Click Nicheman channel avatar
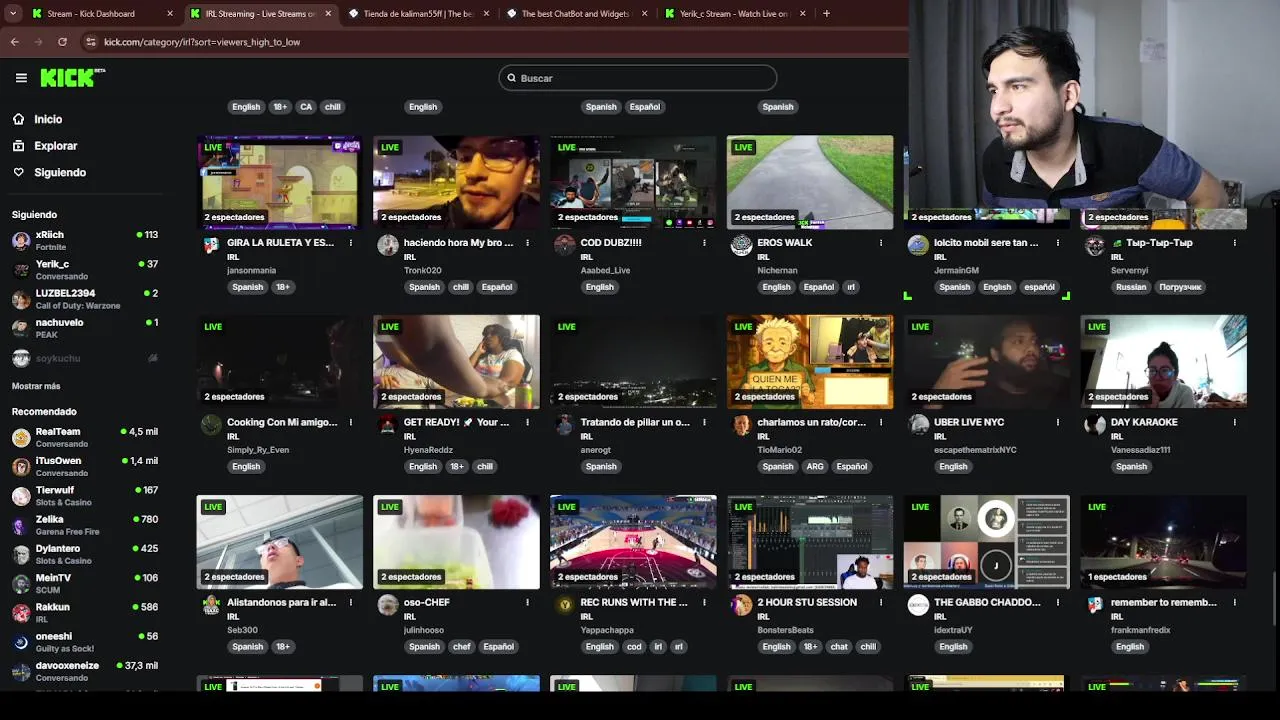Image resolution: width=1280 pixels, height=720 pixels. pyautogui.click(x=741, y=245)
